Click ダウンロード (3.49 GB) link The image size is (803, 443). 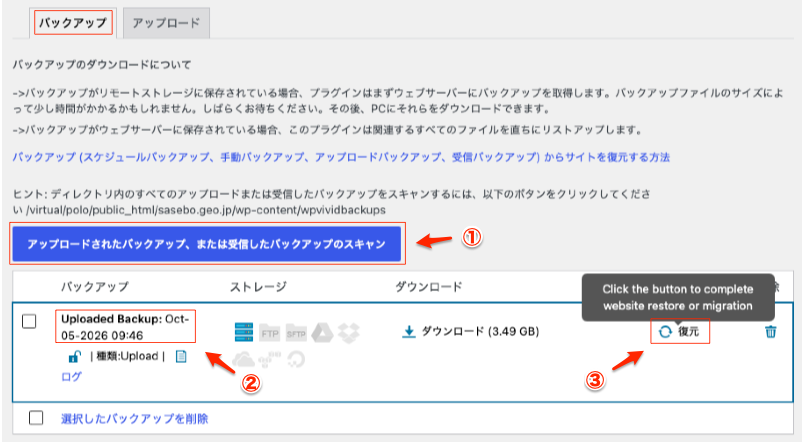tap(480, 332)
